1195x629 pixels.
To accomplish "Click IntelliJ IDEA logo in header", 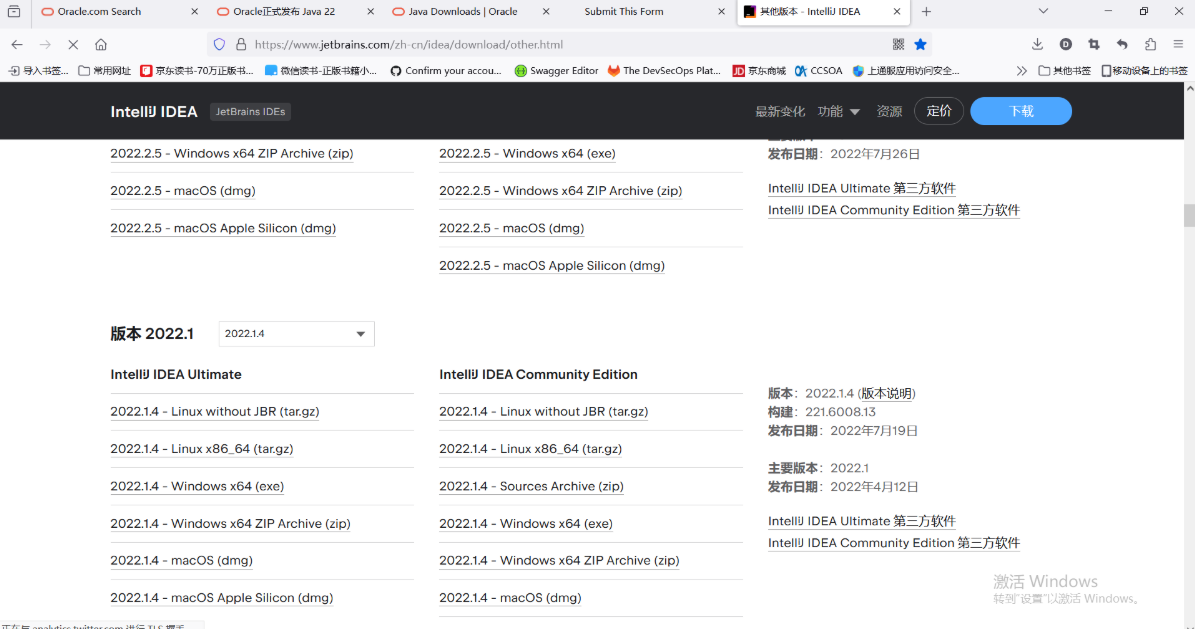I will (154, 111).
